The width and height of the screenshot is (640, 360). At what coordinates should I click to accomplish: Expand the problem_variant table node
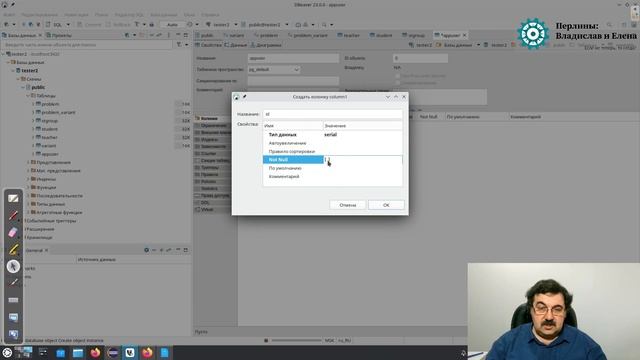click(x=33, y=112)
